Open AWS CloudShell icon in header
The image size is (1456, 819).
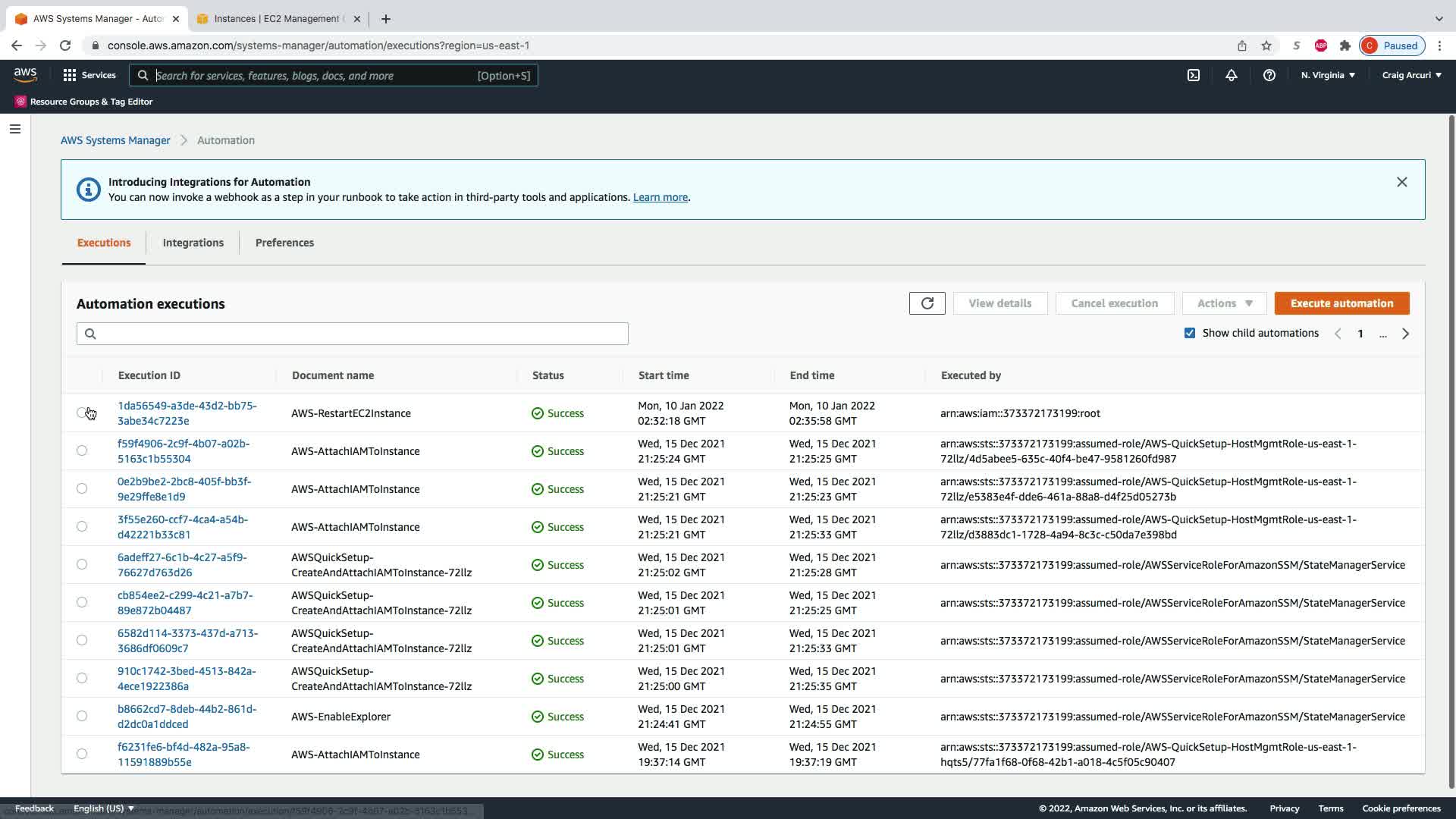(x=1194, y=75)
